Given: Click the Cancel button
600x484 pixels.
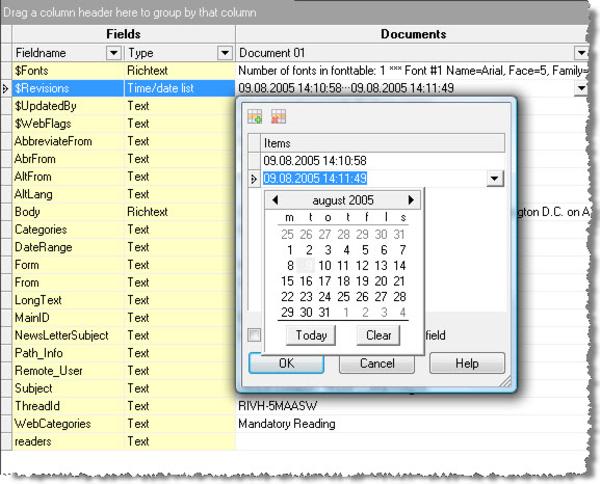Looking at the screenshot, I should (x=377, y=363).
